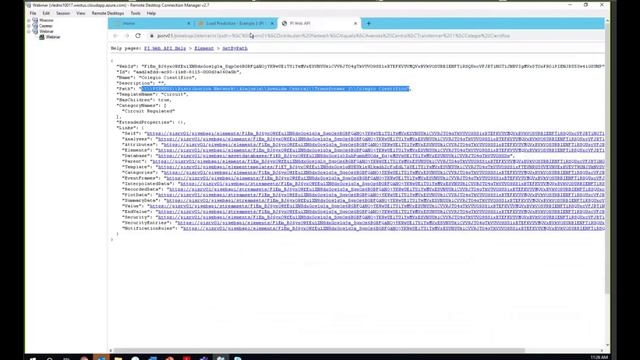Open the GetByPath help link
This screenshot has width=640, height=360.
(x=235, y=49)
